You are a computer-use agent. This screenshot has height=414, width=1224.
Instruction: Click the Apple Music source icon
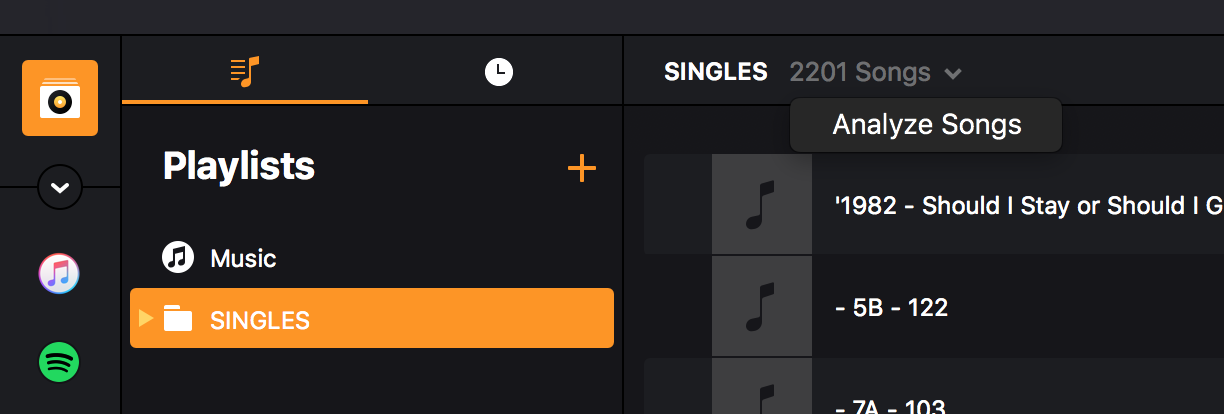click(x=59, y=273)
